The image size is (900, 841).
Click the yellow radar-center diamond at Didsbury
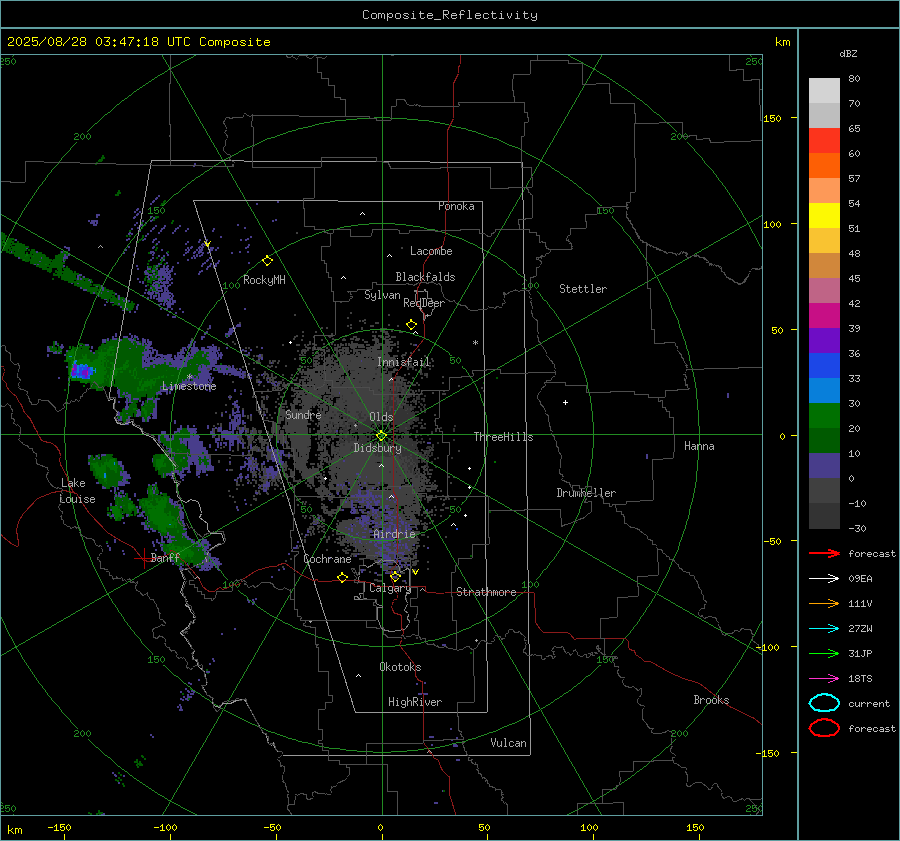[x=381, y=436]
